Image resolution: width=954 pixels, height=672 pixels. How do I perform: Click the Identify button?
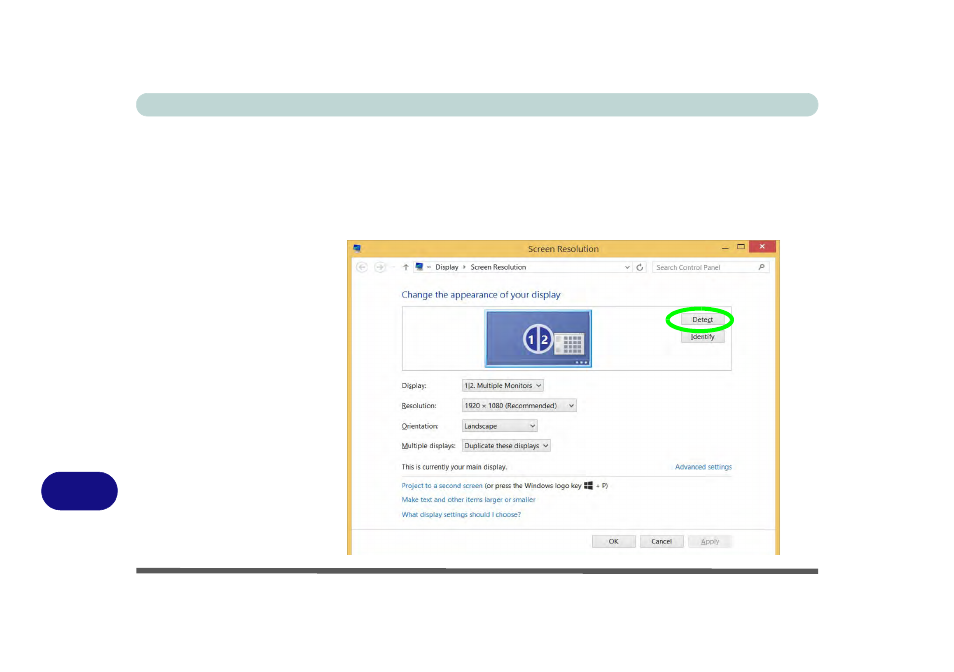702,337
